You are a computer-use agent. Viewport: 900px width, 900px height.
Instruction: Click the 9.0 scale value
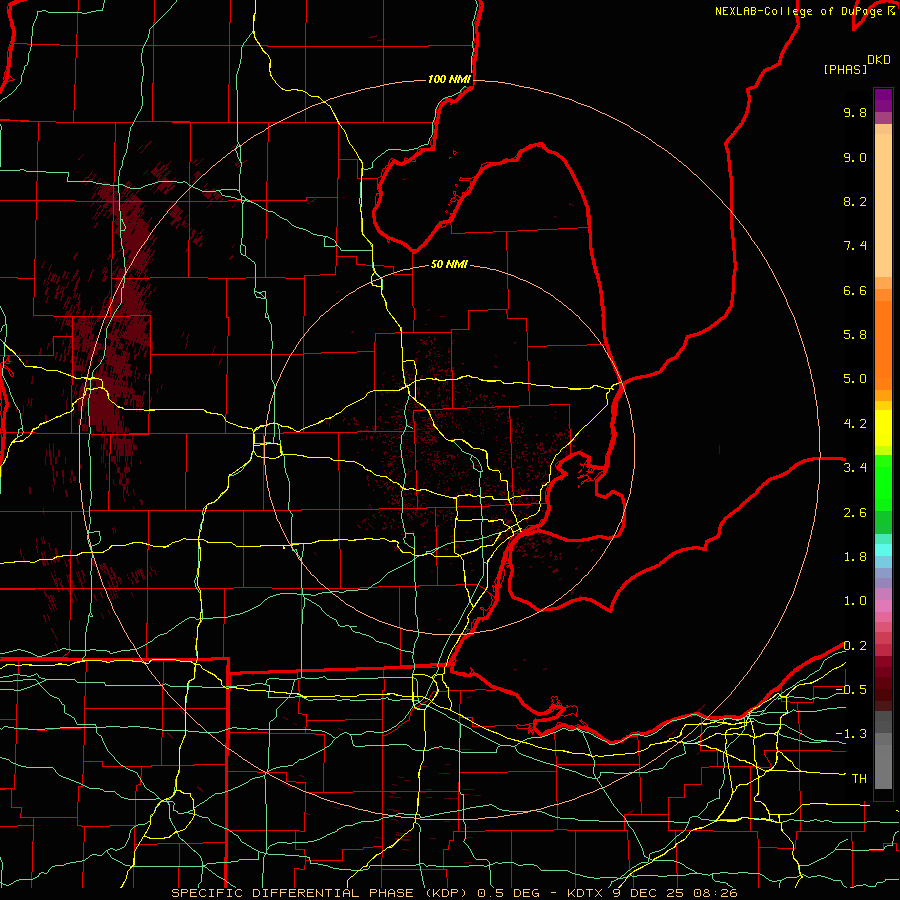tap(855, 157)
